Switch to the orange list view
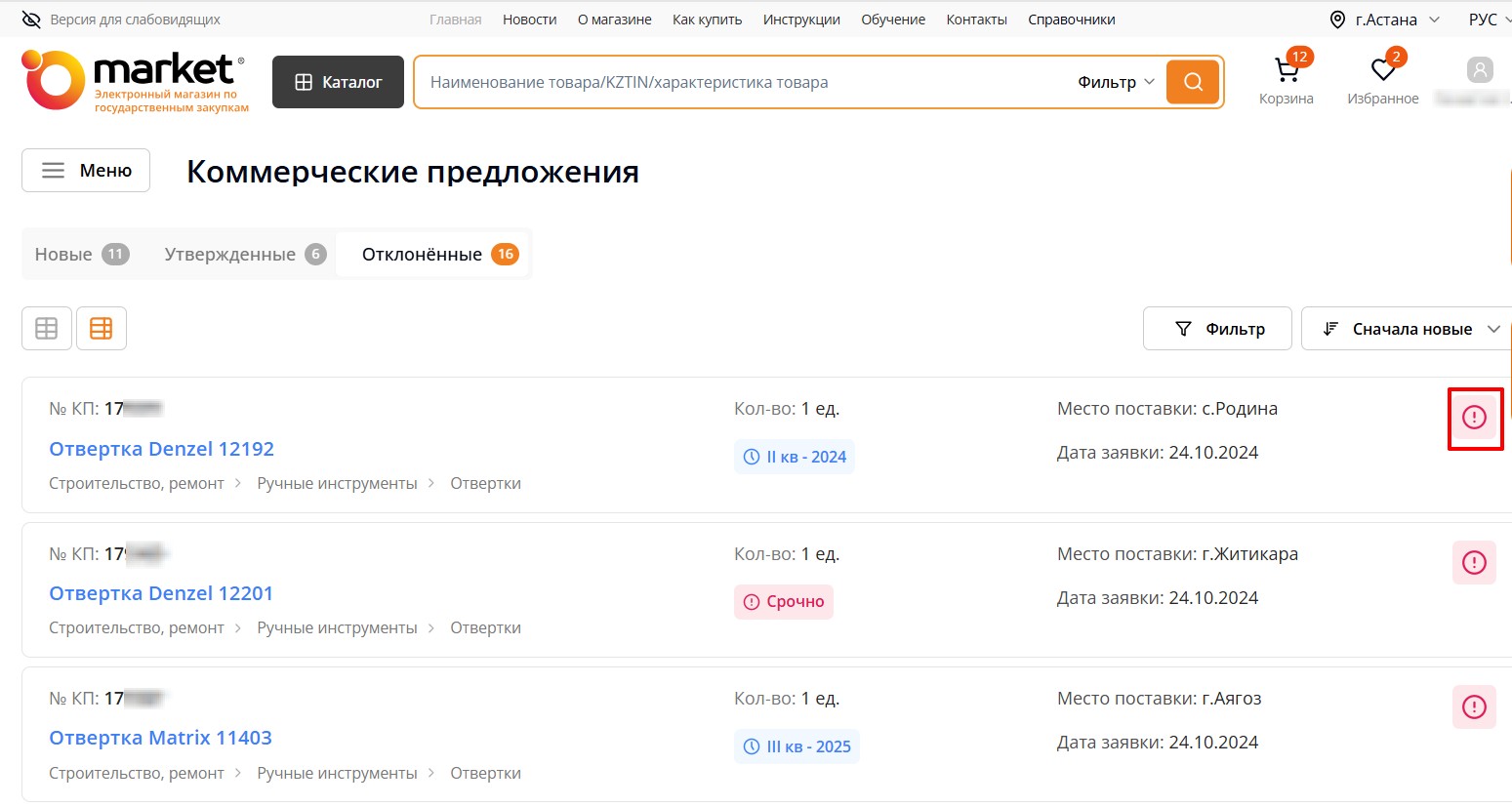Screen dimensions: 1512x806 tap(102, 329)
